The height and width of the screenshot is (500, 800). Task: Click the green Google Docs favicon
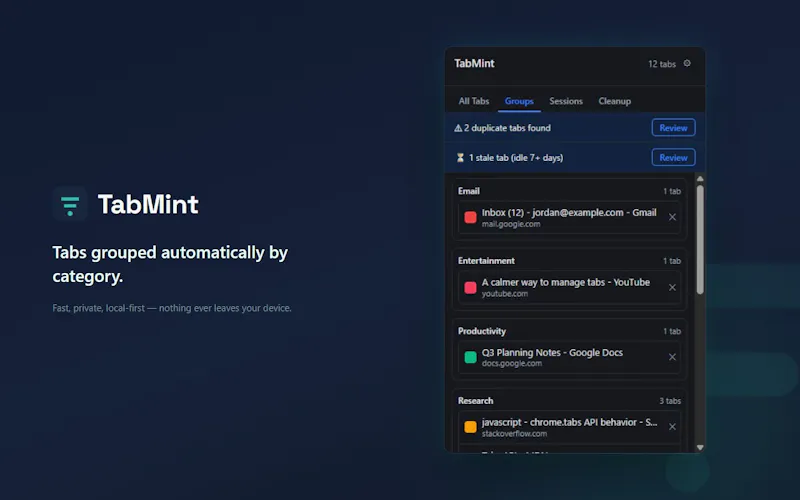[470, 357]
